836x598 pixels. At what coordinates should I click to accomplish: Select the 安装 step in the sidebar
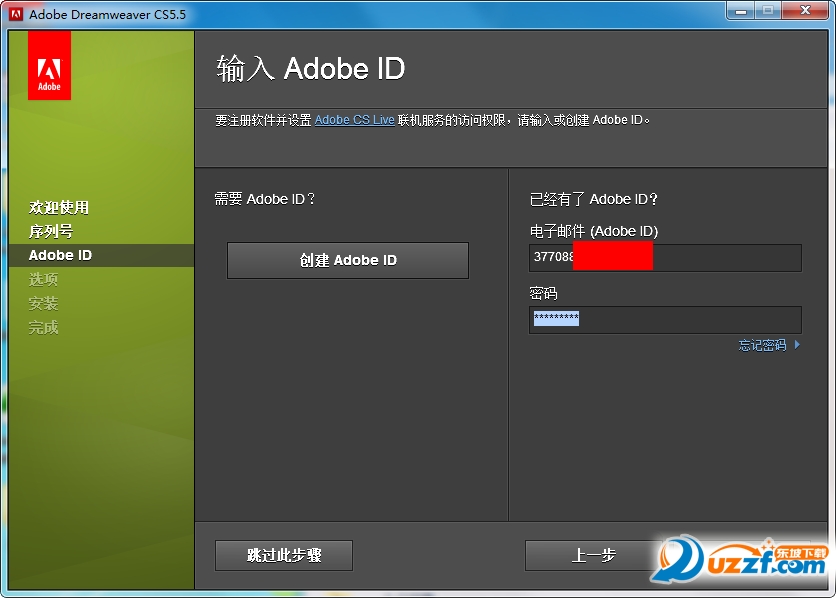point(43,303)
